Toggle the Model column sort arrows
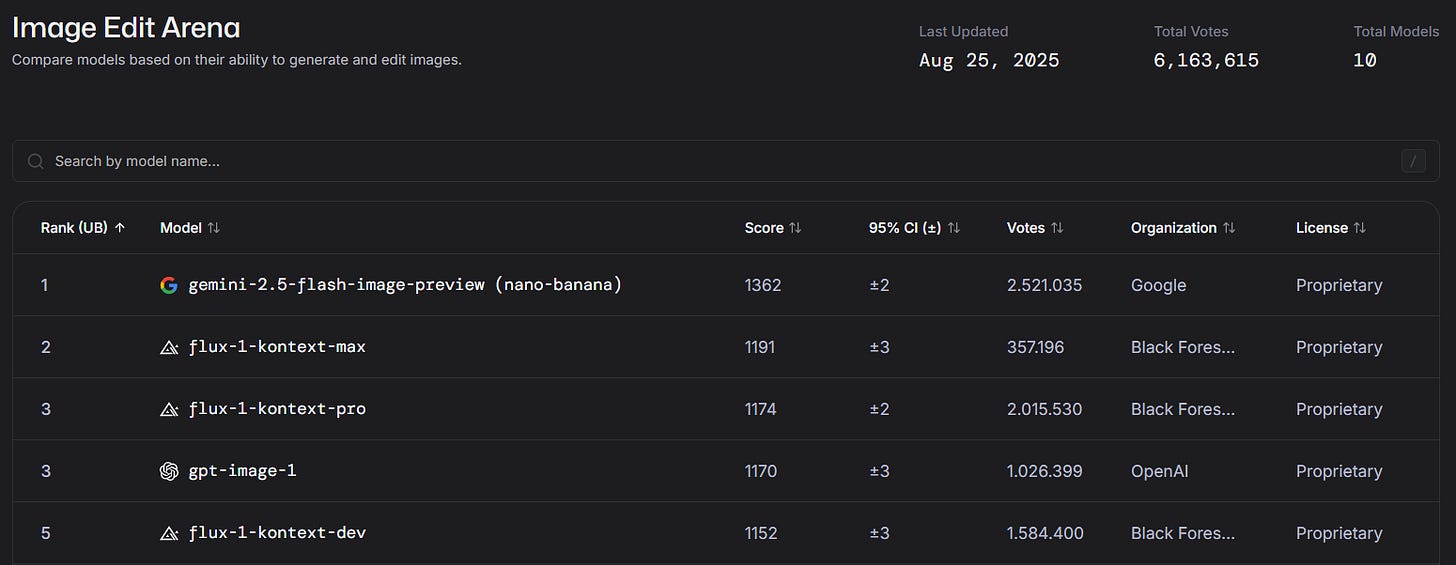Viewport: 1456px width, 565px height. [213, 228]
